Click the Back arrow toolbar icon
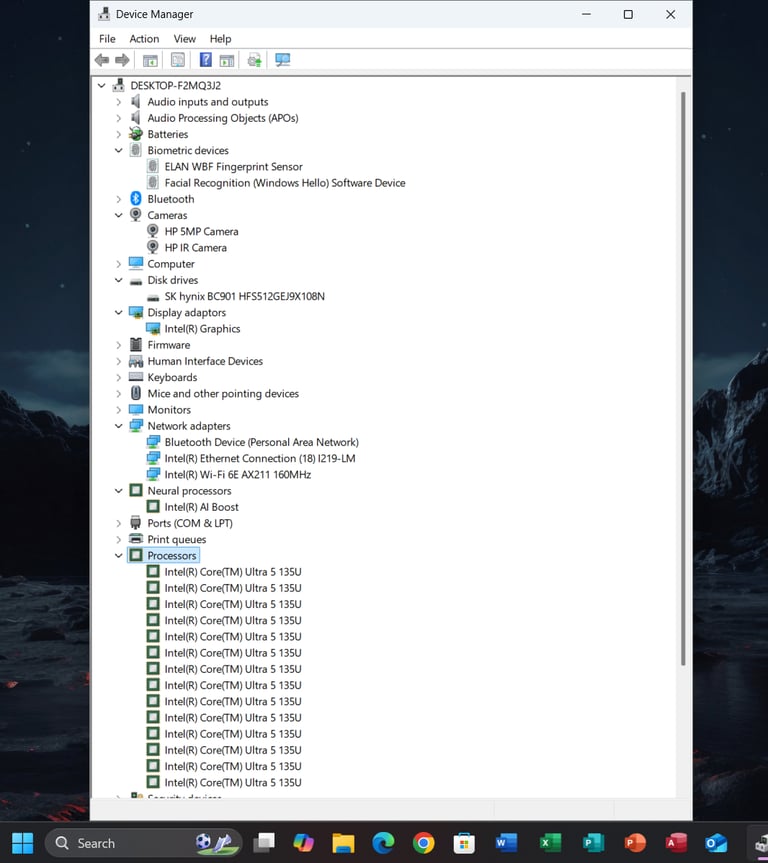 [x=102, y=60]
